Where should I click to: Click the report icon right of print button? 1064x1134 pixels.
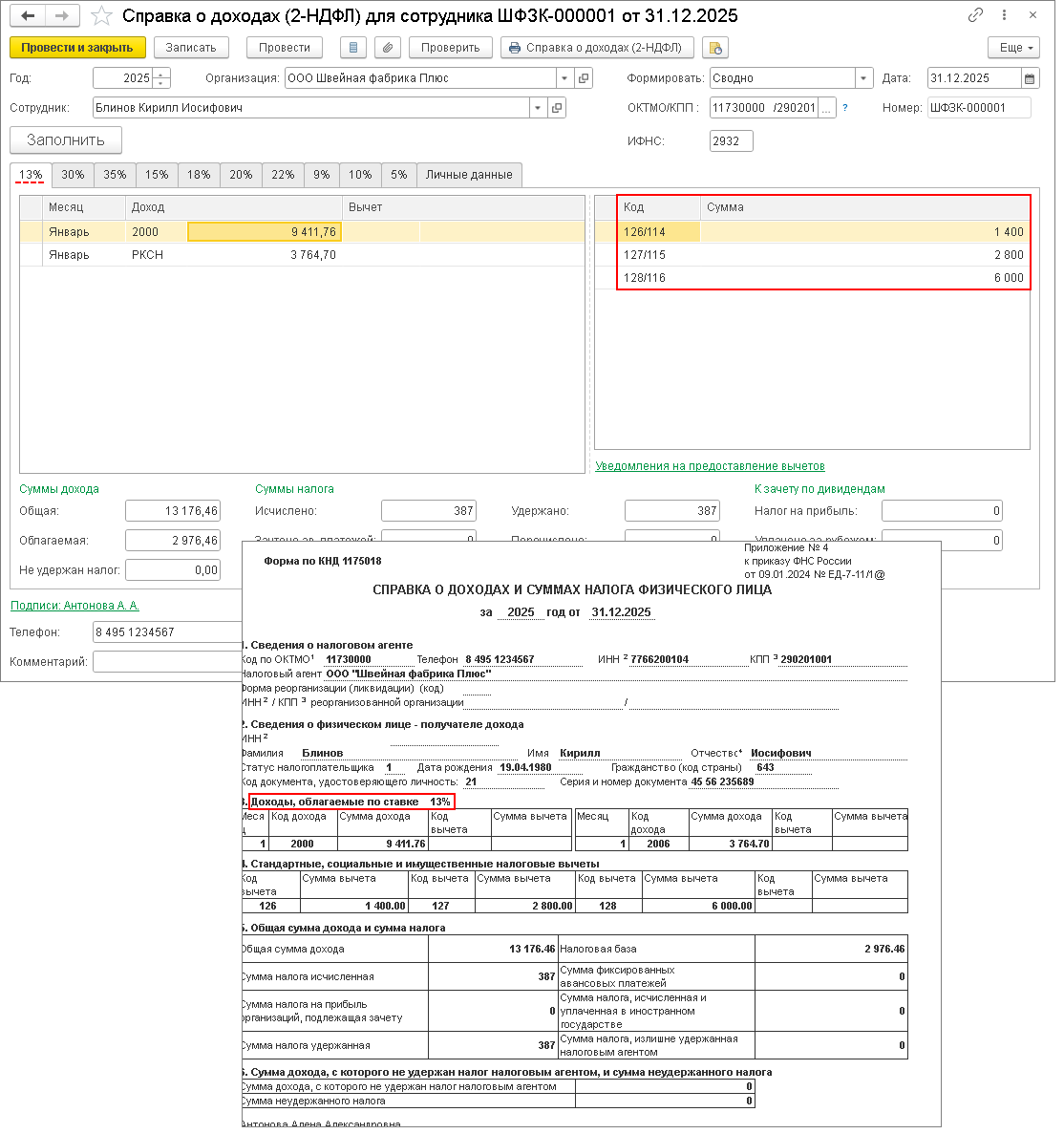pos(714,48)
